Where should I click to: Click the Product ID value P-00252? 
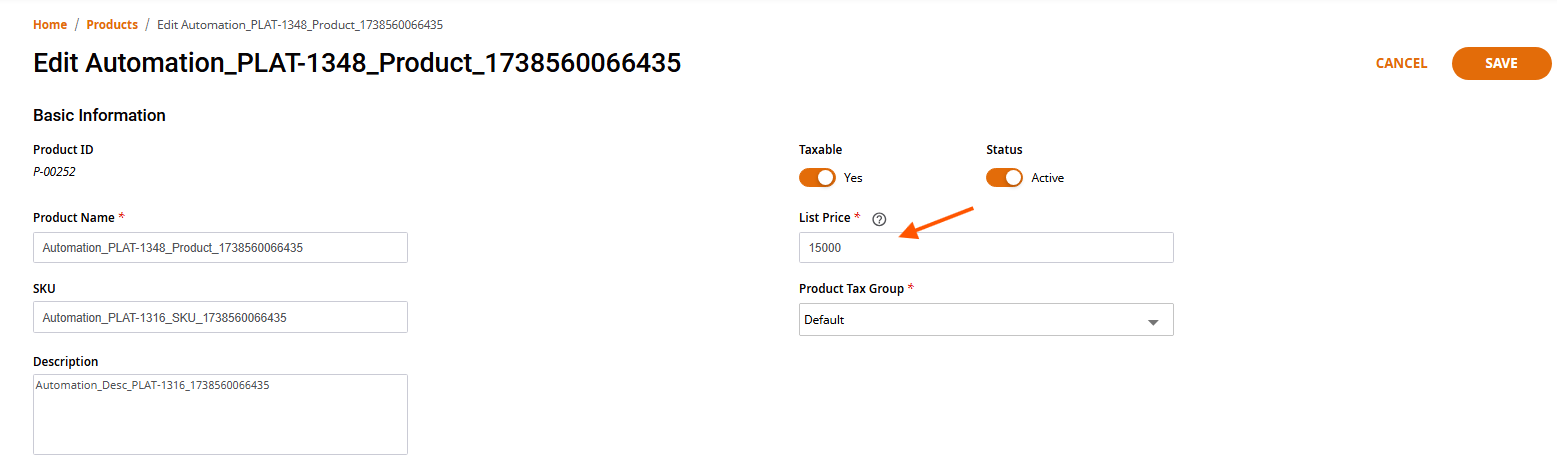pyautogui.click(x=54, y=172)
